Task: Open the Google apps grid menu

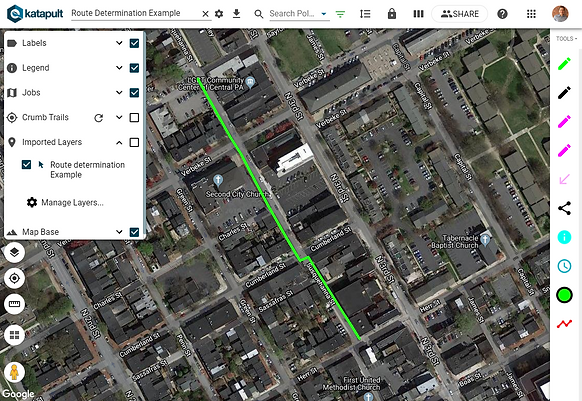Action: click(x=531, y=14)
